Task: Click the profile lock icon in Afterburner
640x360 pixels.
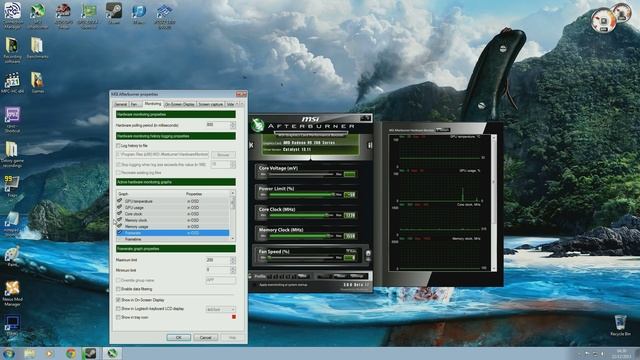Action: pos(250,276)
